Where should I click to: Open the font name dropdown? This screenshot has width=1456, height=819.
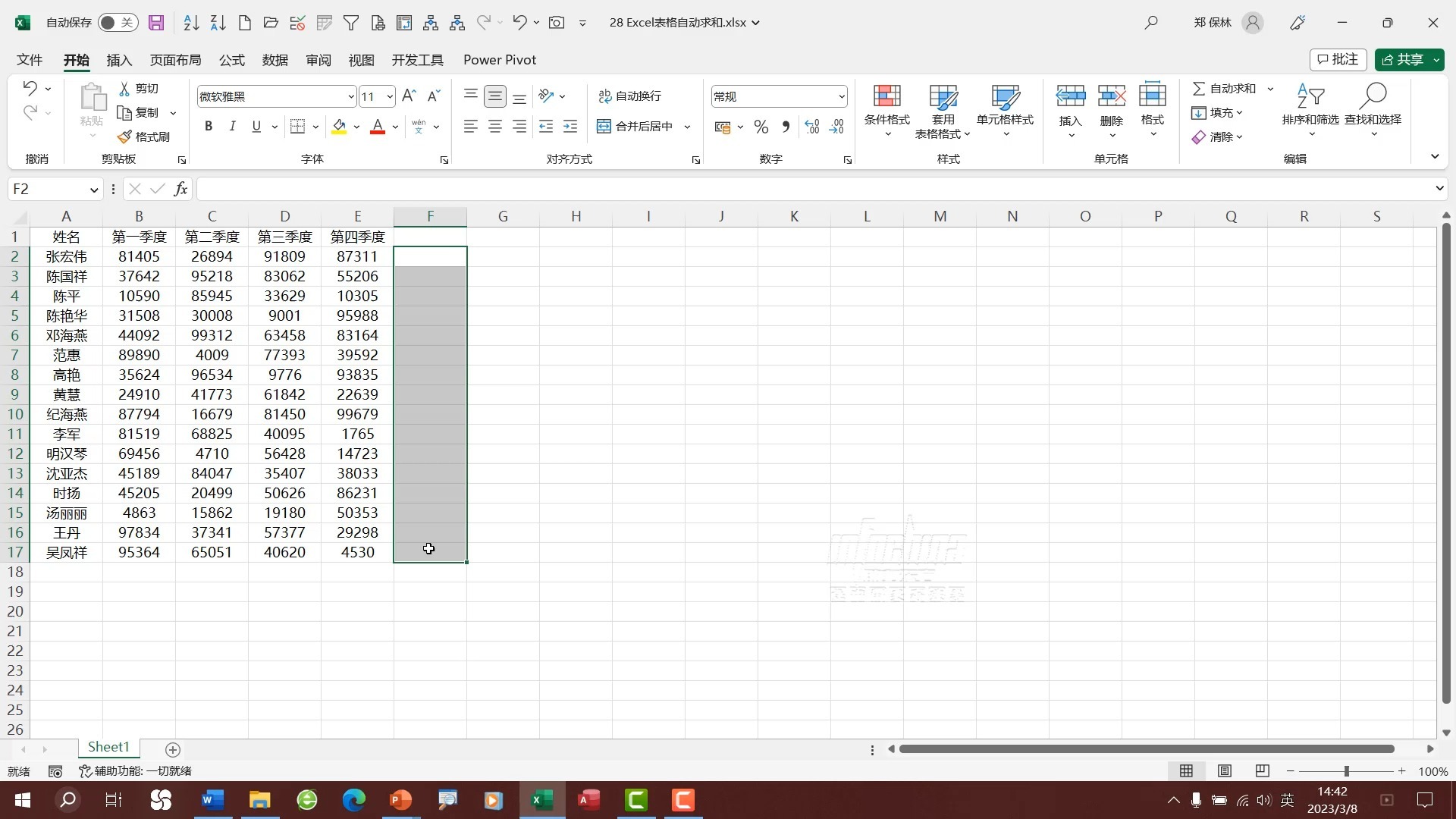coord(350,97)
